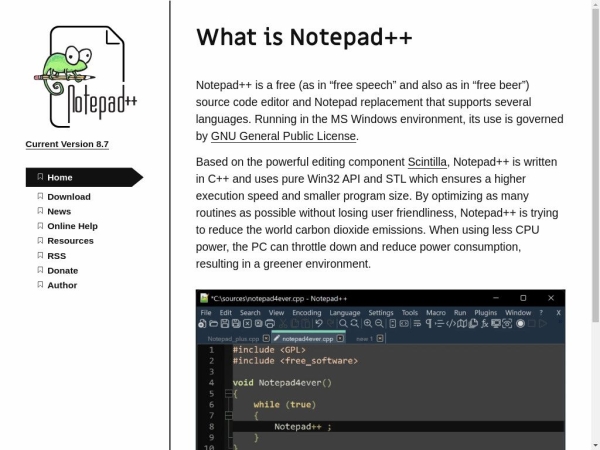Screen dimensions: 600x450
Task: Click the Zoom Out icon in Notepad++ screenshot
Action: pos(379,323)
